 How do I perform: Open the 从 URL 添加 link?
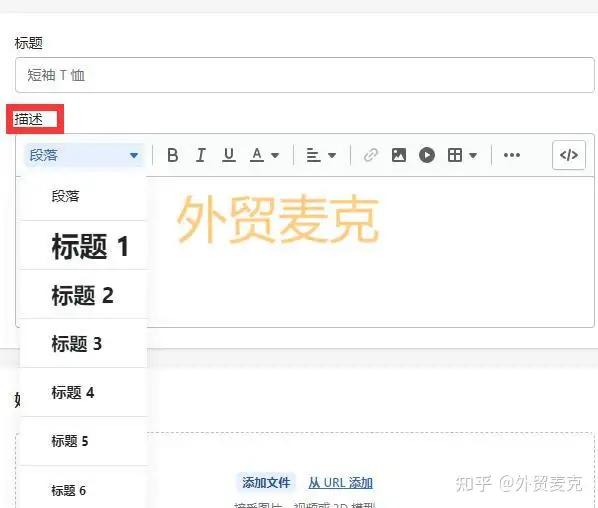point(340,483)
